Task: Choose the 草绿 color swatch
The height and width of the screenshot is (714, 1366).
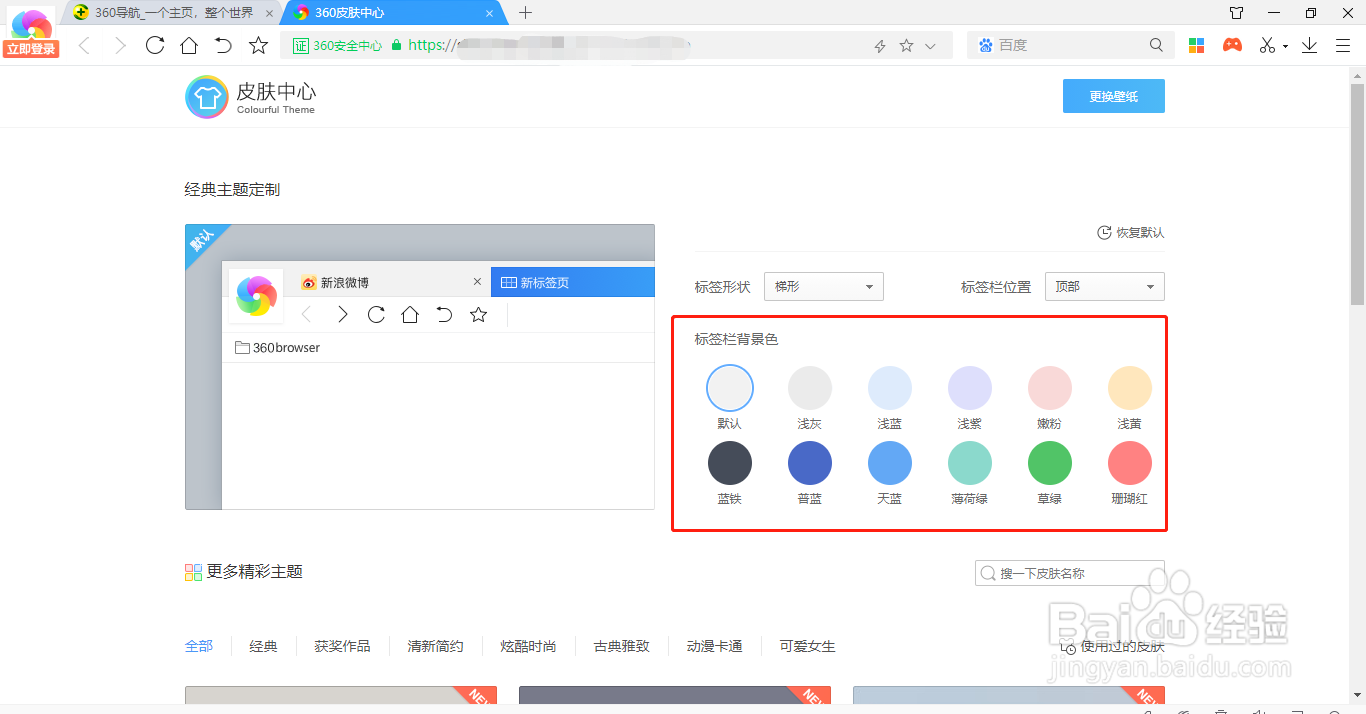Action: pos(1050,463)
